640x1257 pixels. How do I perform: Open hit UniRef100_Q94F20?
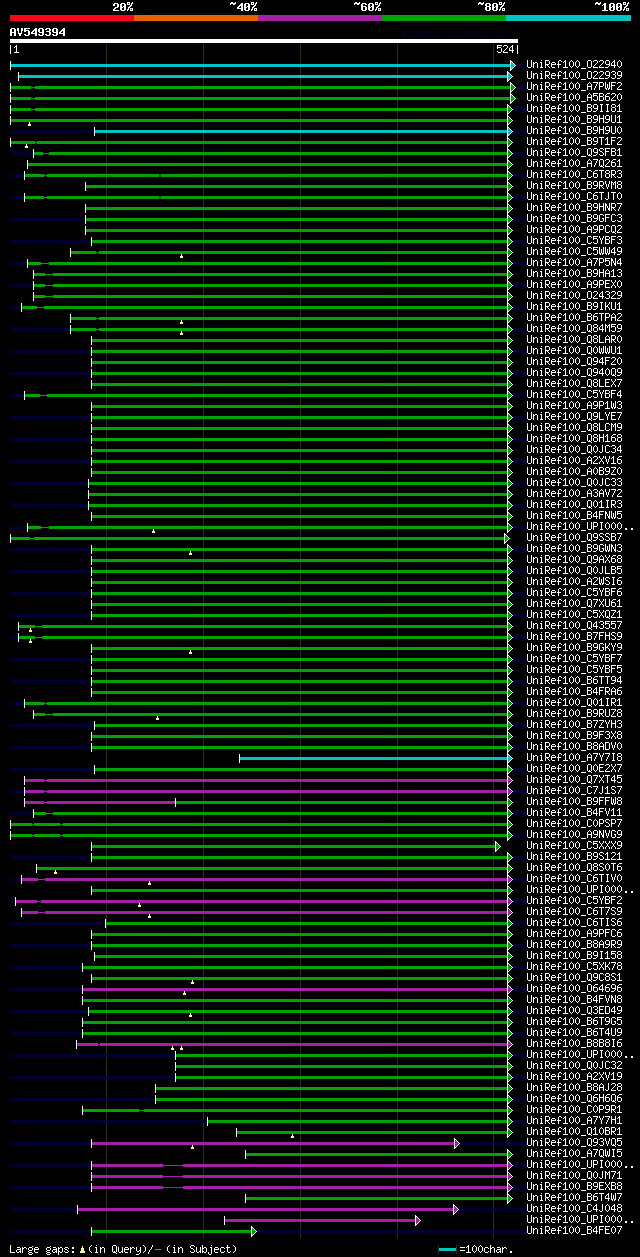pyautogui.click(x=574, y=362)
